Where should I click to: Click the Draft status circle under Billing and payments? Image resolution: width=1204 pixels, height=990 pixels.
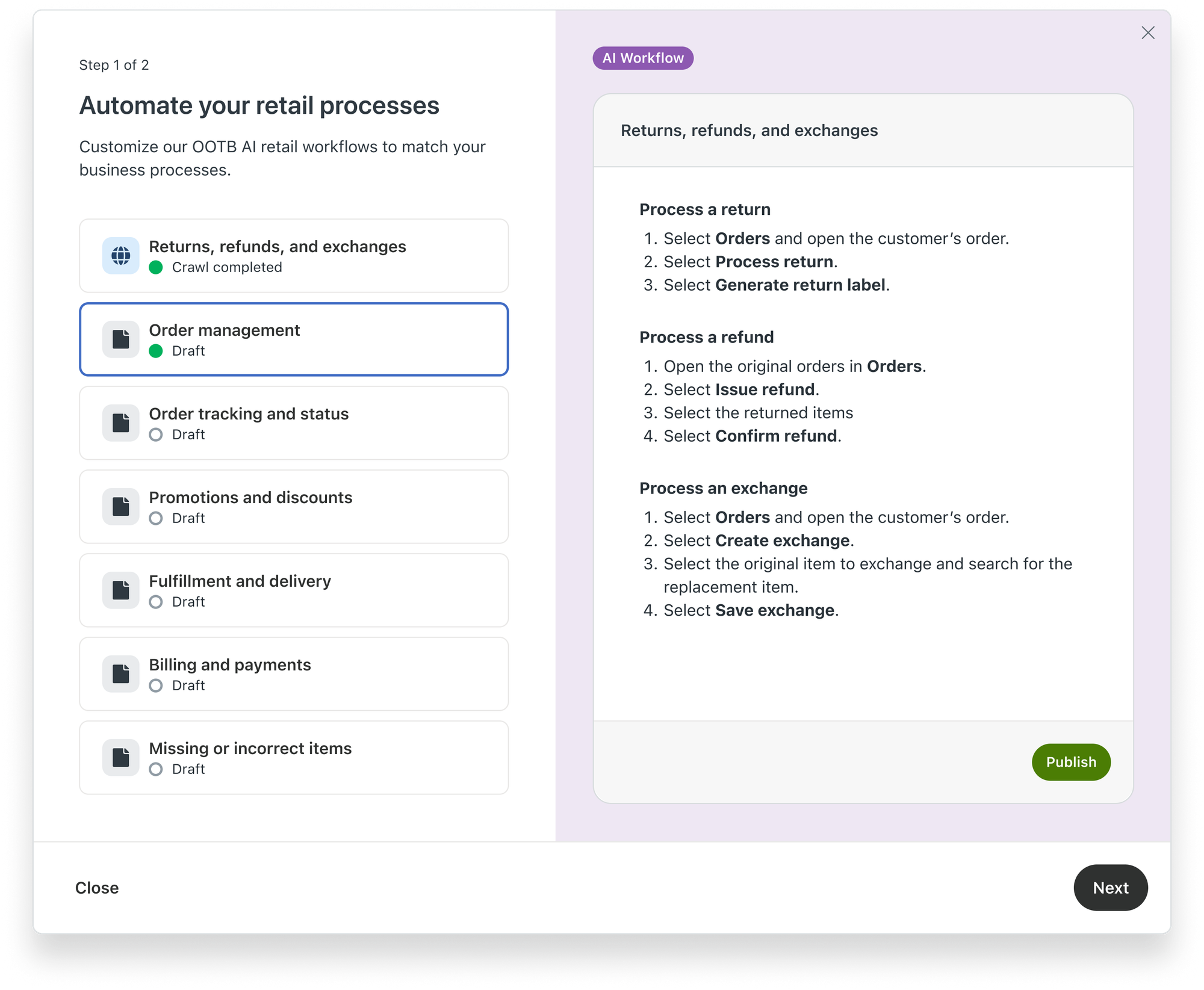coord(156,685)
